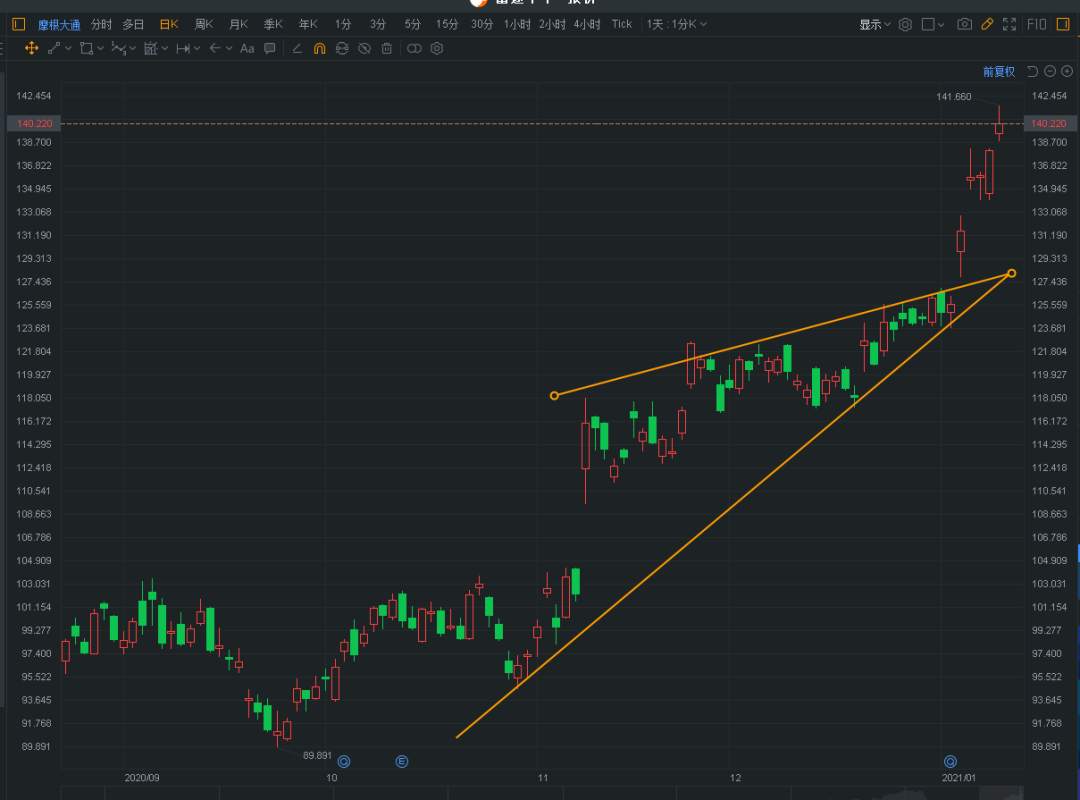Select the 3分 interval

(x=377, y=25)
